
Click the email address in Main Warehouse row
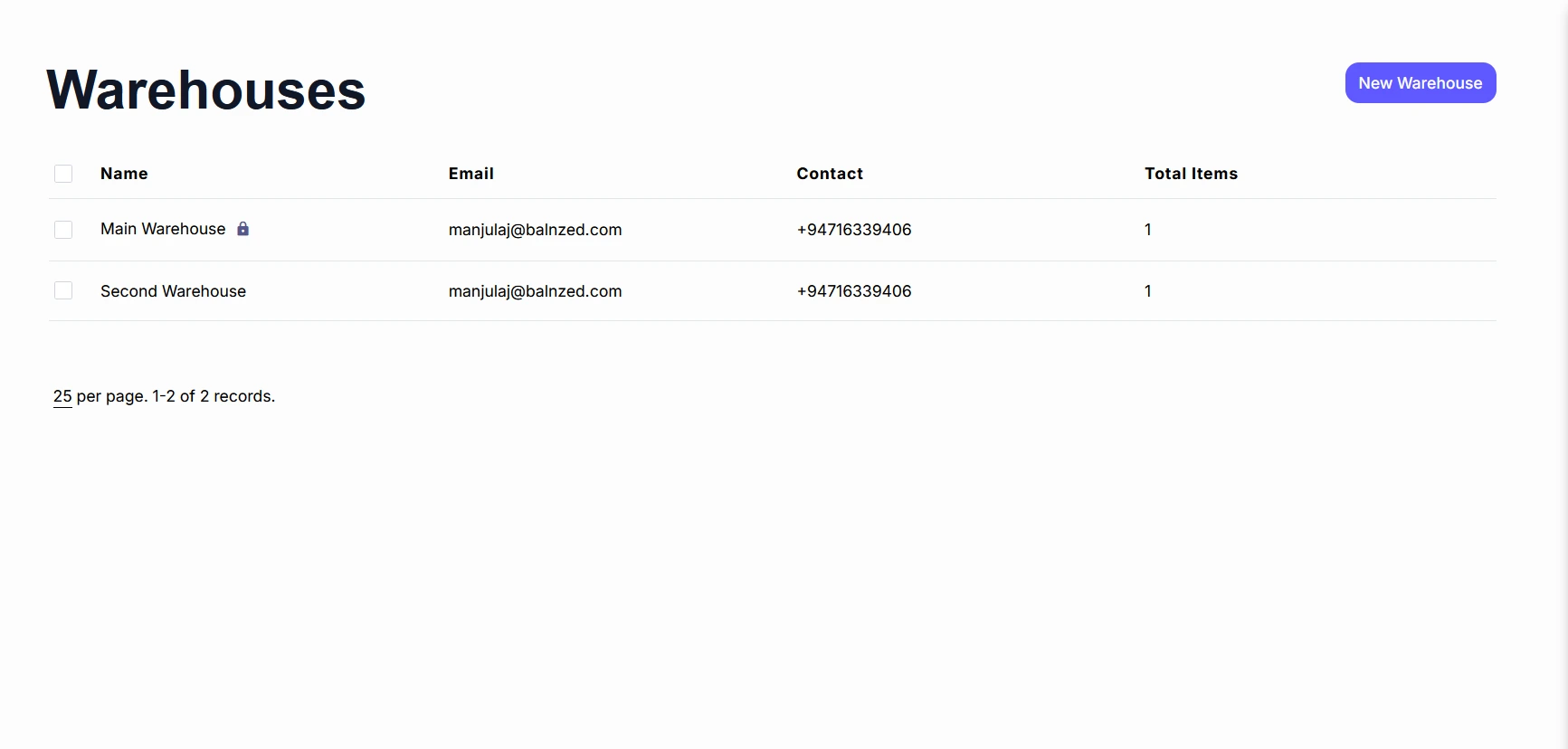535,230
